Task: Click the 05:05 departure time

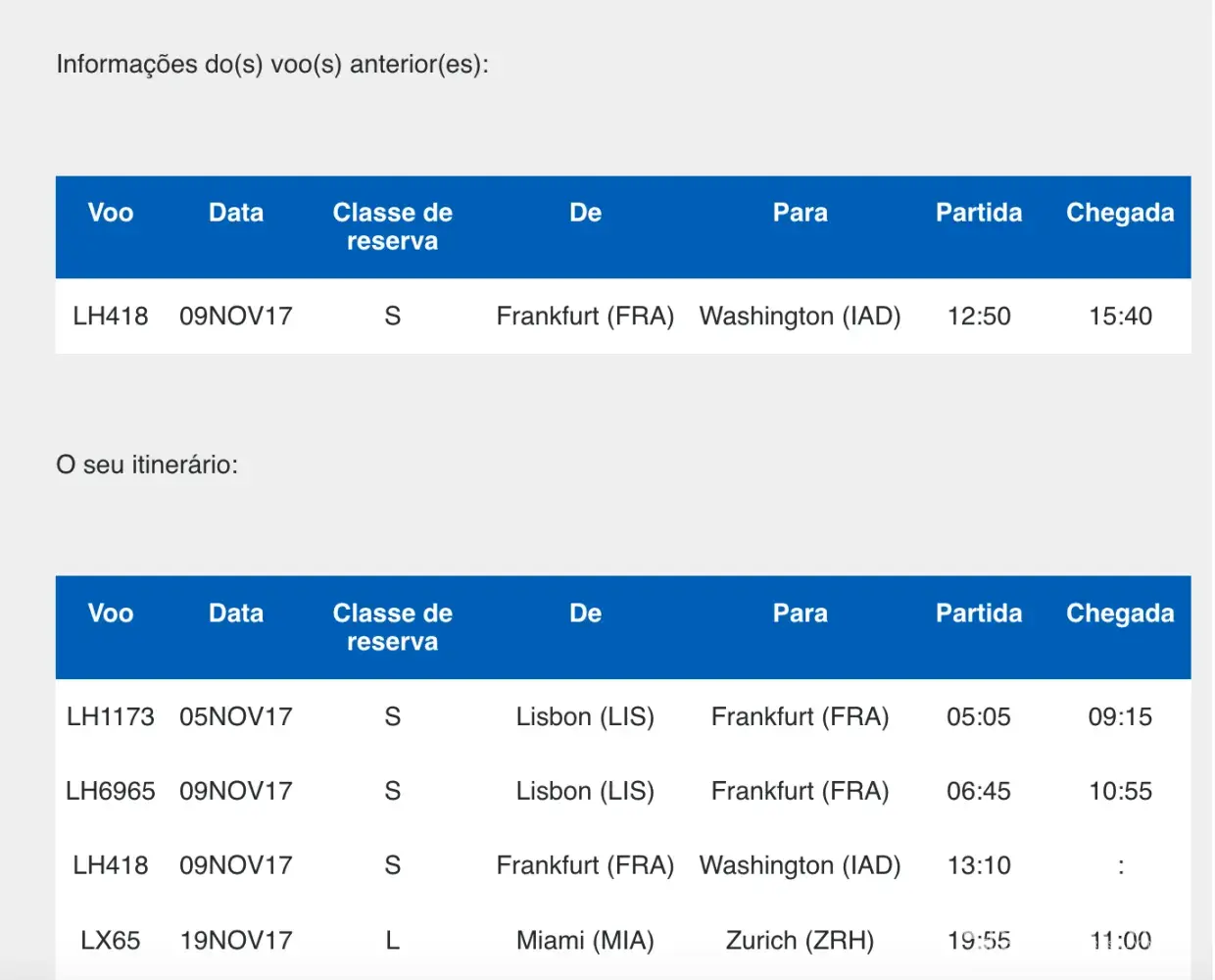Action: click(x=979, y=717)
